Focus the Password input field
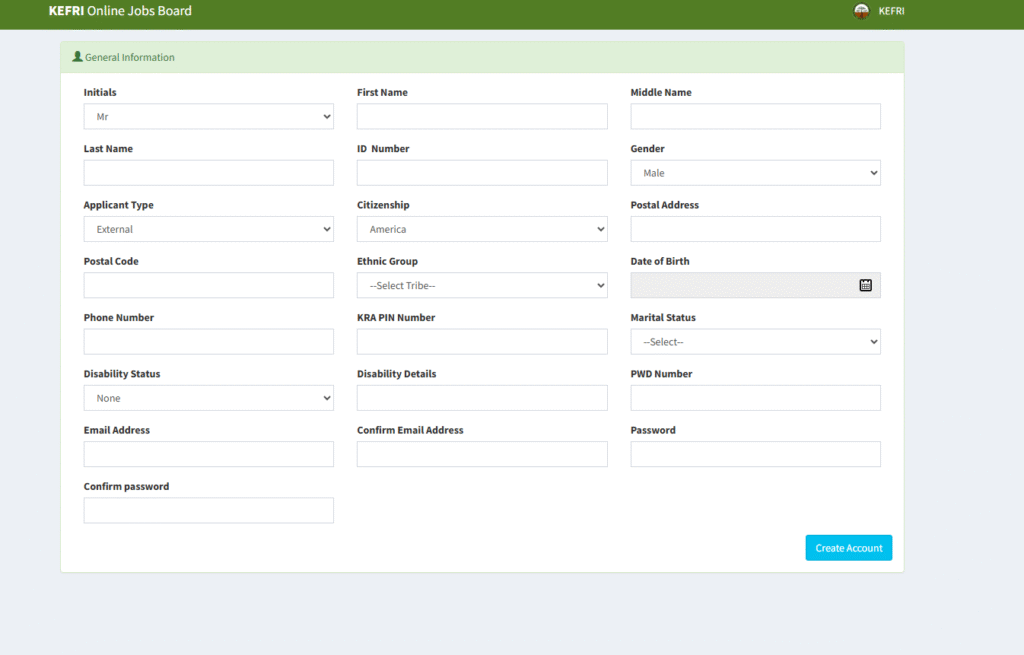This screenshot has width=1024, height=655. [755, 454]
